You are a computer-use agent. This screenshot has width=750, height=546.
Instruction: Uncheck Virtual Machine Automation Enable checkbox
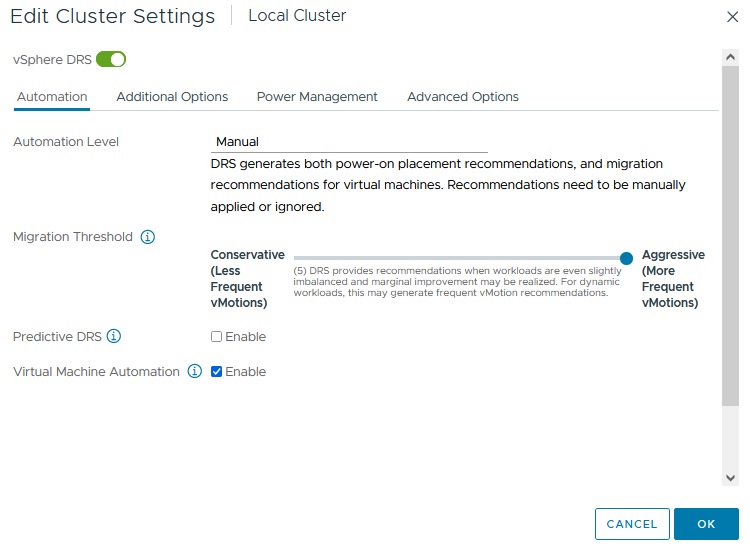click(x=216, y=372)
